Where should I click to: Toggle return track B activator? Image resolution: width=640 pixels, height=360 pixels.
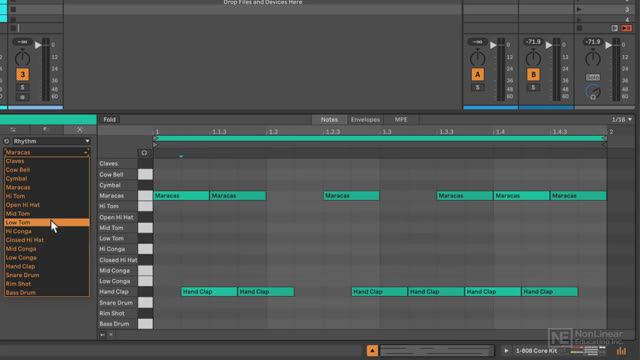point(533,75)
